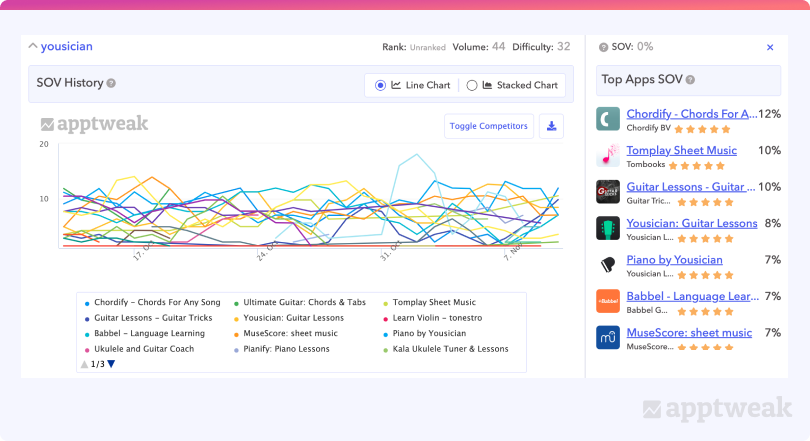The image size is (810, 441).
Task: Open Piano by Yousician link
Action: pos(675,260)
